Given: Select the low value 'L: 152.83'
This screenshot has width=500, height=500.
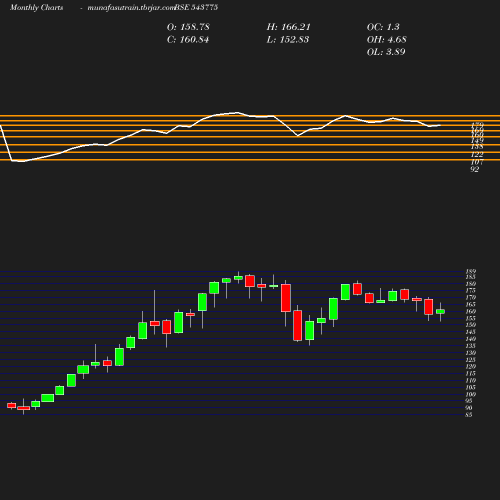Looking at the screenshot, I should point(288,40).
